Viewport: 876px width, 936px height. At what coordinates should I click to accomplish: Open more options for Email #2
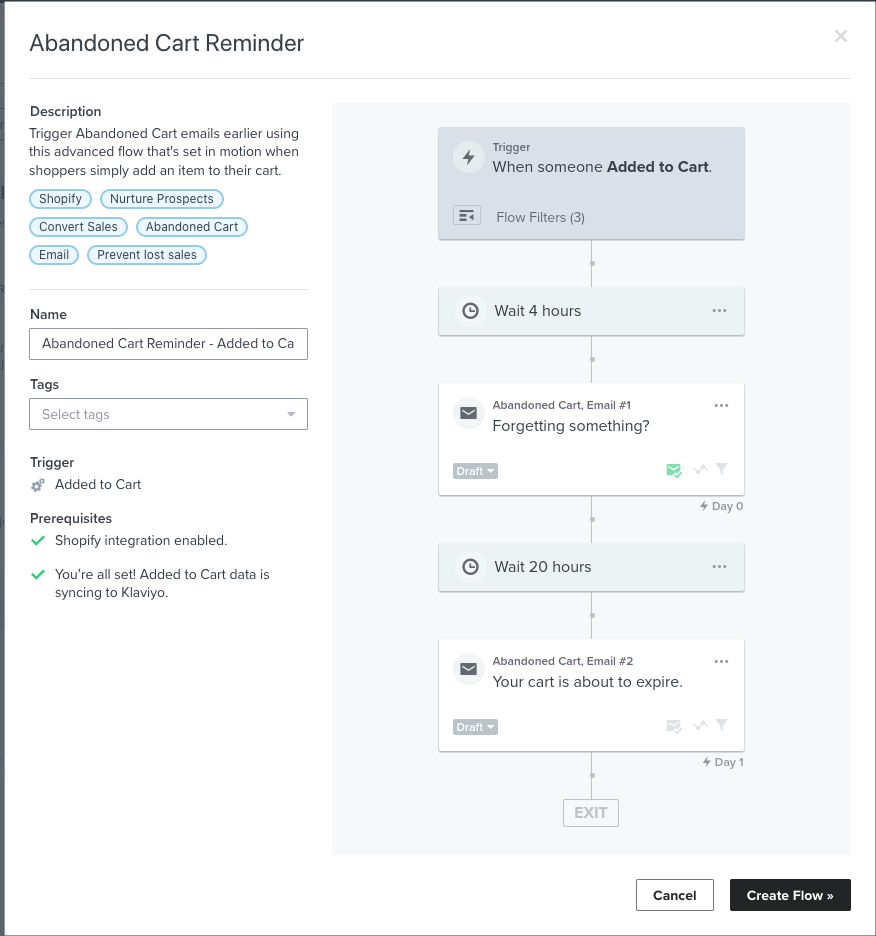[x=721, y=661]
